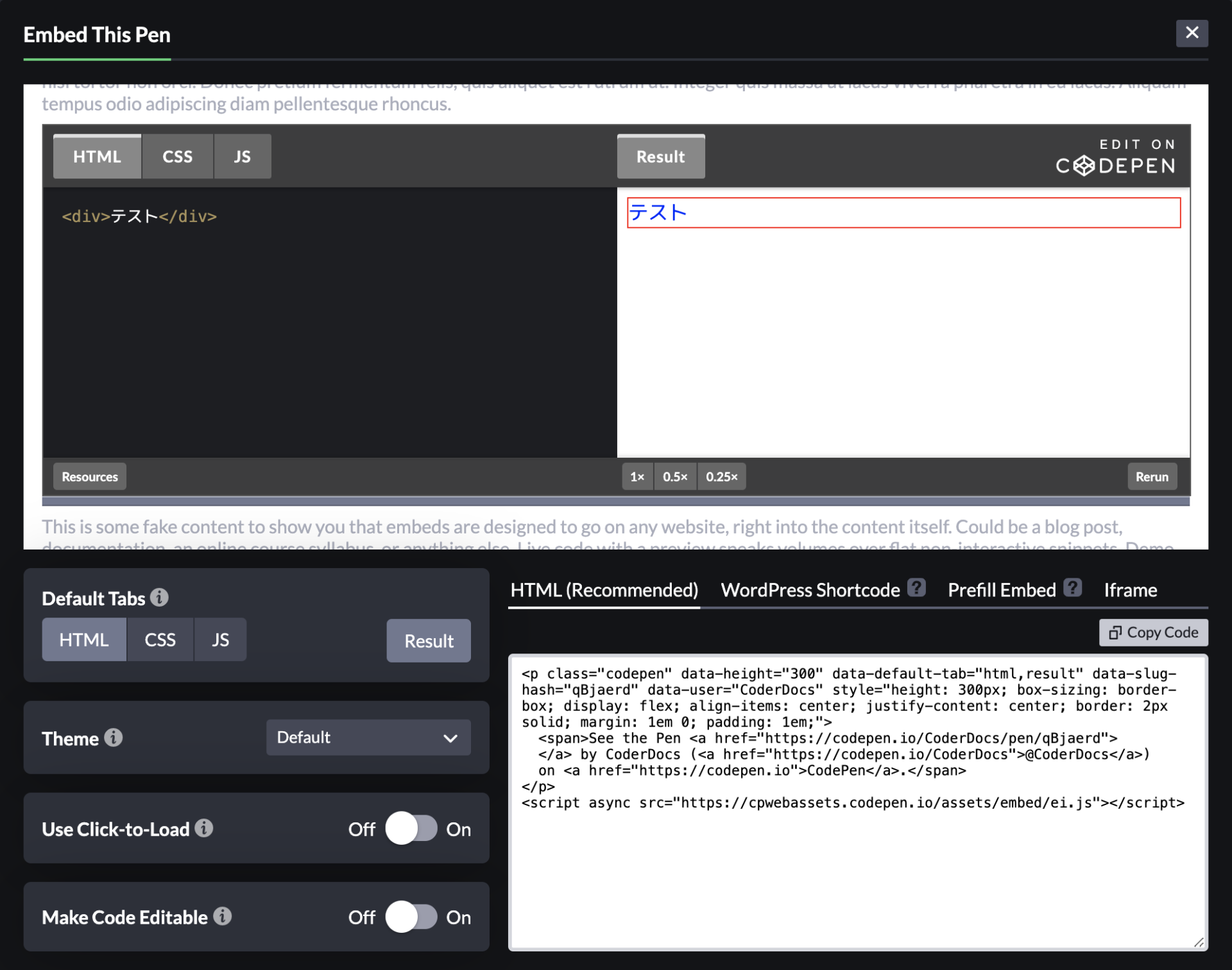The height and width of the screenshot is (970, 1232).
Task: Switch to the CSS tab in the preview
Action: (177, 156)
